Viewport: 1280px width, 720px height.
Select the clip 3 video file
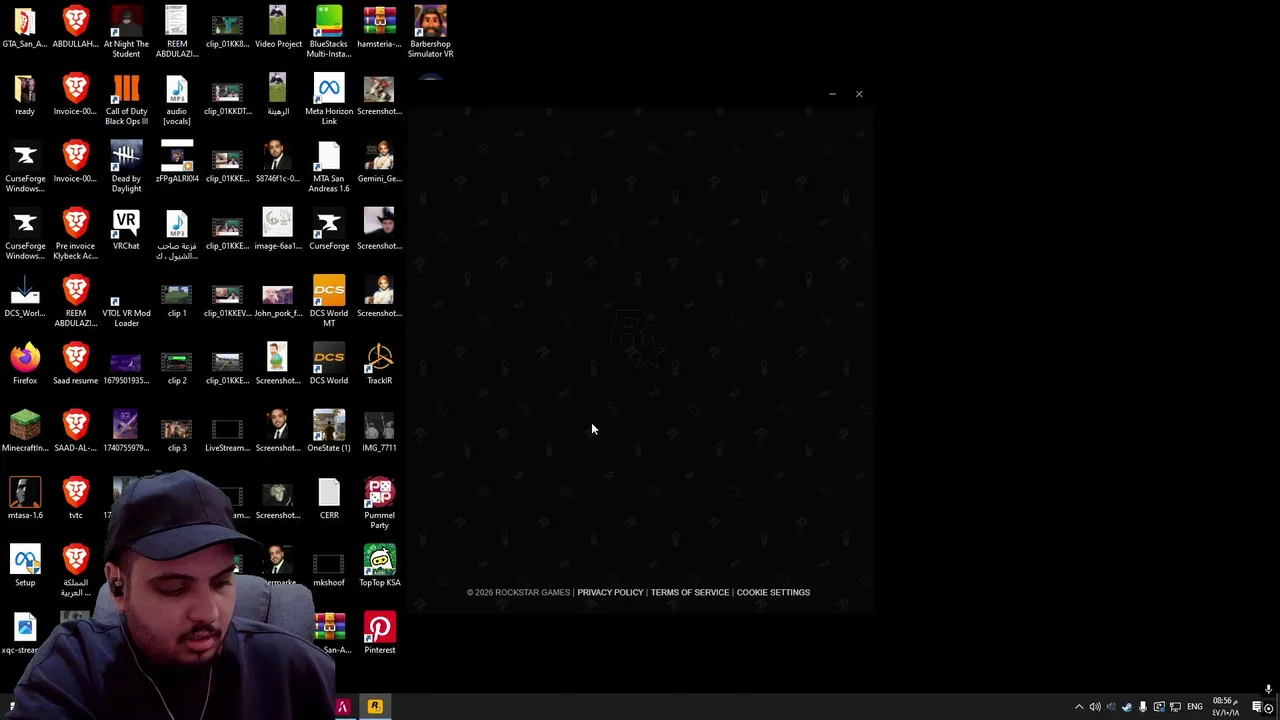coord(177,434)
